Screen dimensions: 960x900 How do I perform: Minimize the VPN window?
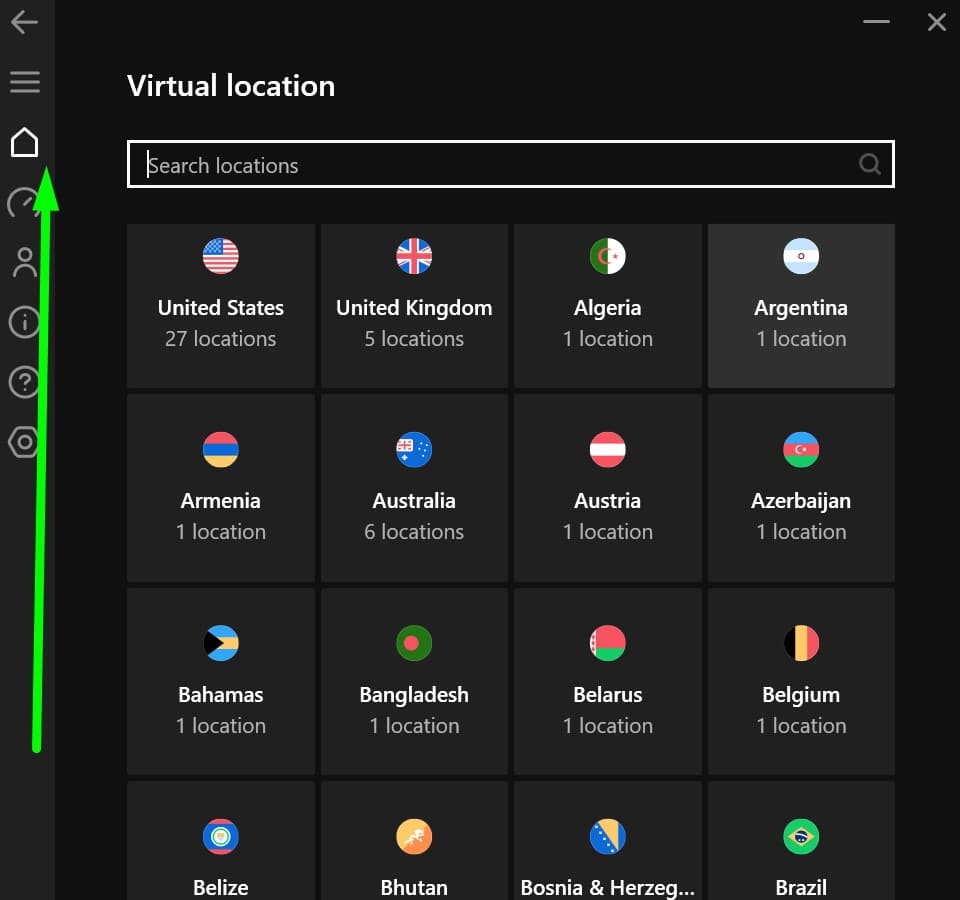click(x=876, y=21)
